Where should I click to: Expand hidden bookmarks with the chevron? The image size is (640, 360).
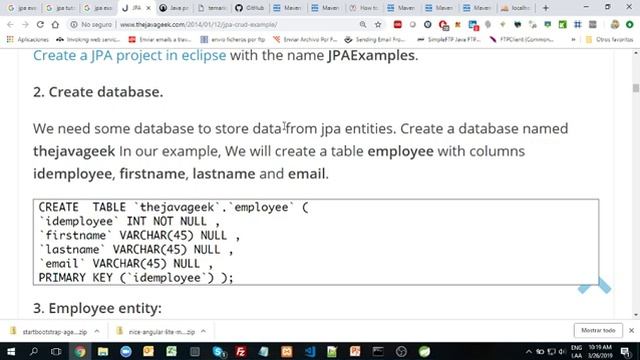click(573, 40)
